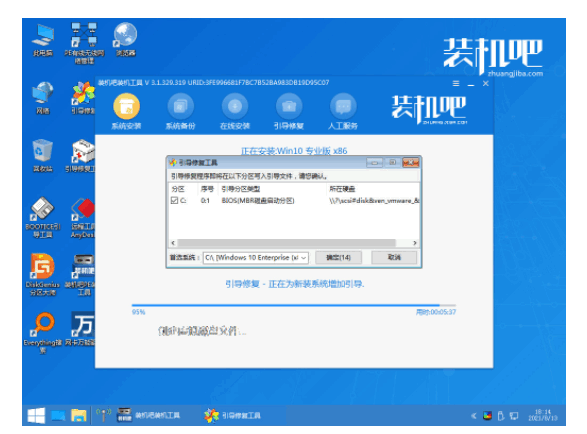Screen dimensions: 587x434
Task: Minimize the 引导修复工具 dialog
Action: [374, 162]
